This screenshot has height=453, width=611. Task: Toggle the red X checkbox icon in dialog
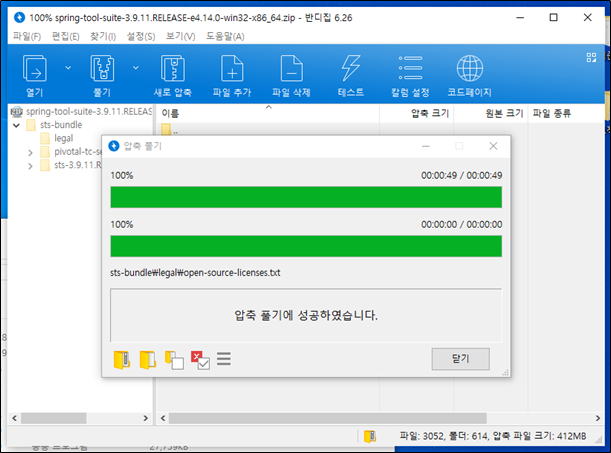coord(200,360)
